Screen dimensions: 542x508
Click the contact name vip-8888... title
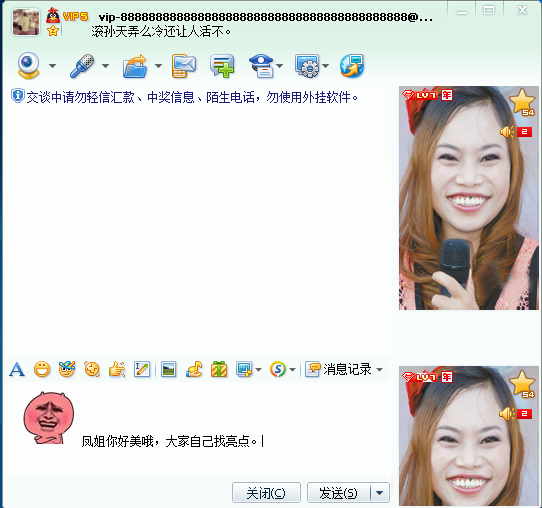coord(265,17)
